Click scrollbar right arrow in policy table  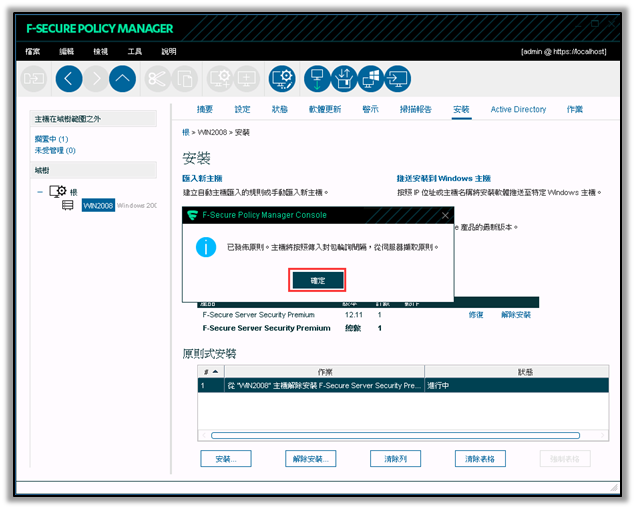pos(603,435)
